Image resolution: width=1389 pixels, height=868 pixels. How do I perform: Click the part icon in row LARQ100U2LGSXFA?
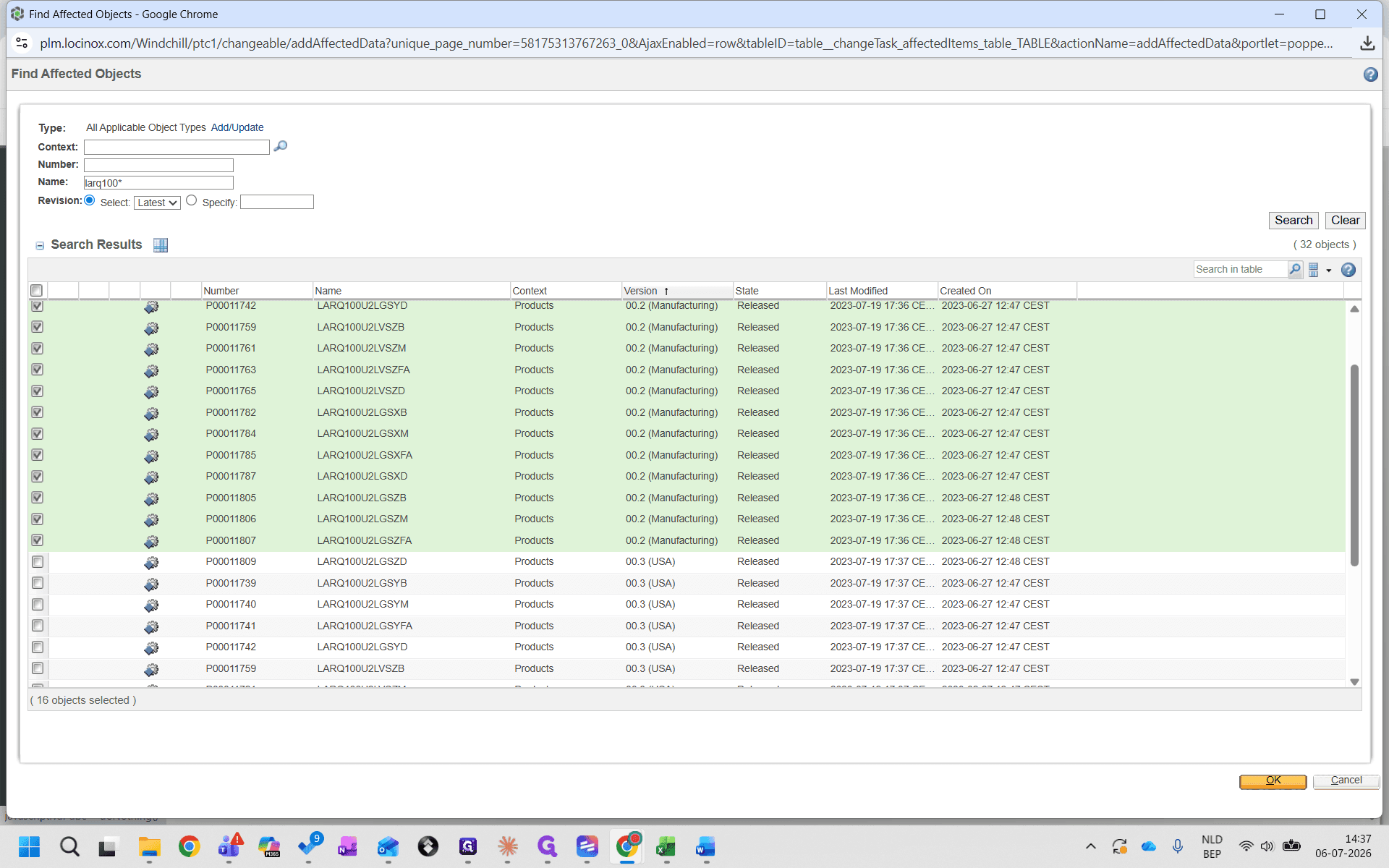tap(151, 456)
